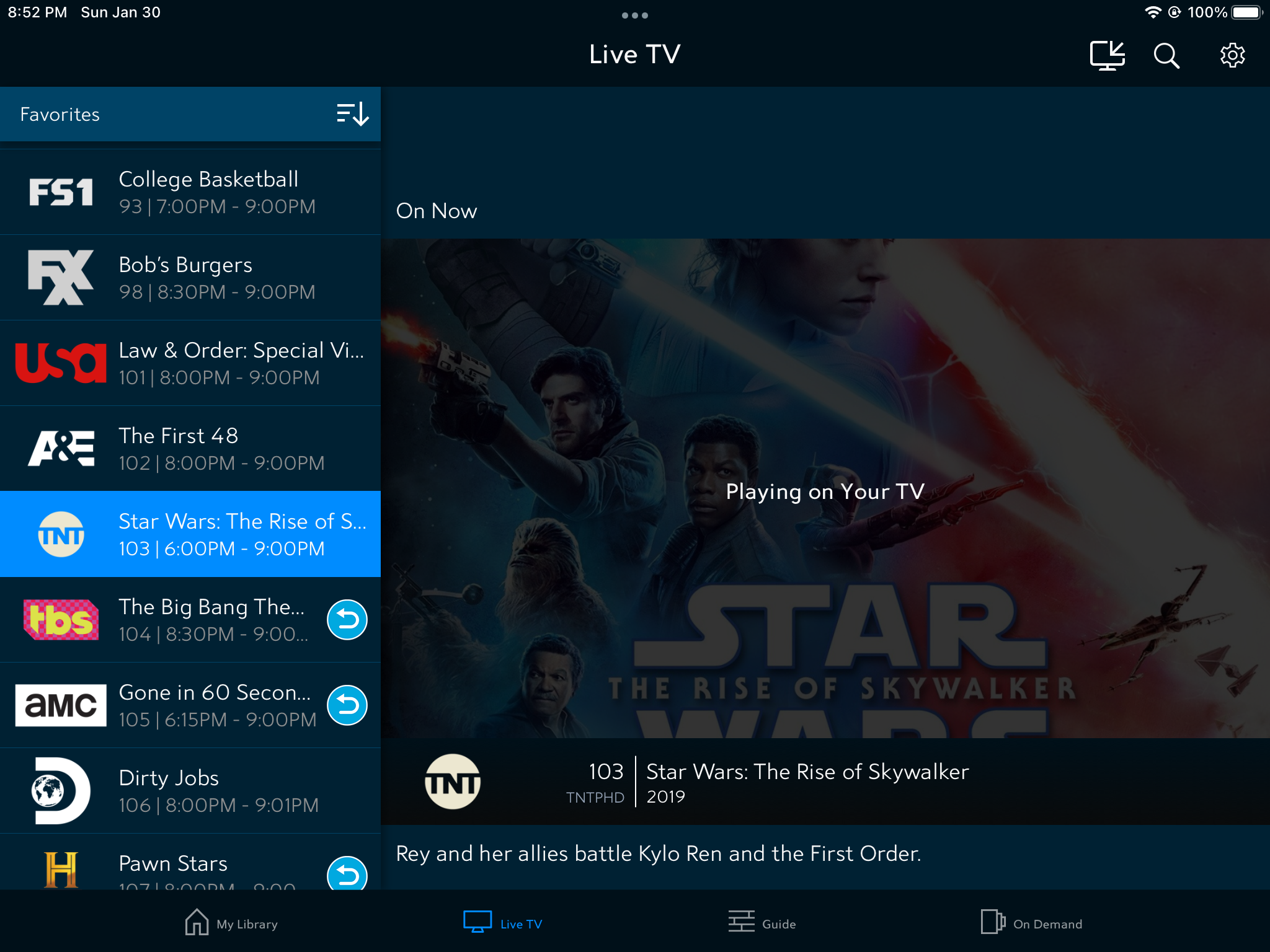Viewport: 1270px width, 952px height.
Task: Restart The Big Bang Theory on TBS
Action: coord(347,620)
